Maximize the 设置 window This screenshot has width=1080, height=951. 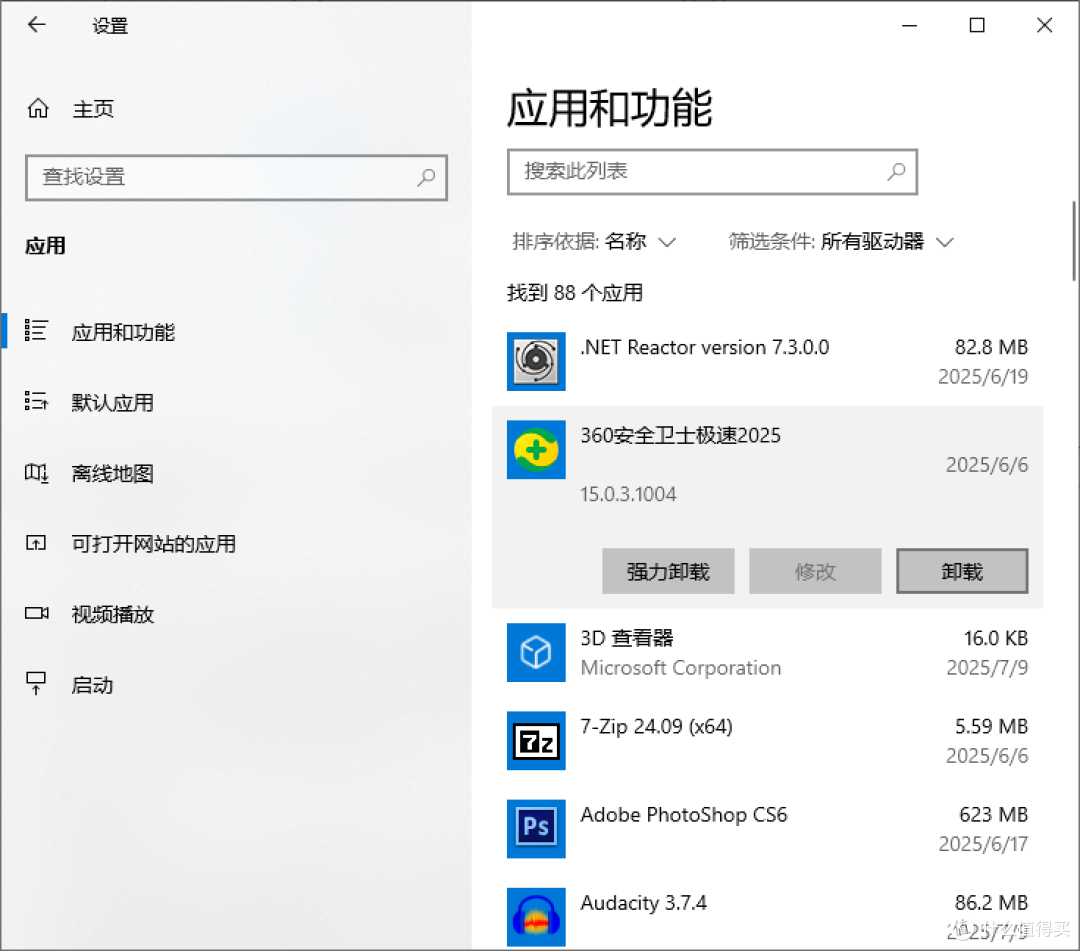(977, 25)
